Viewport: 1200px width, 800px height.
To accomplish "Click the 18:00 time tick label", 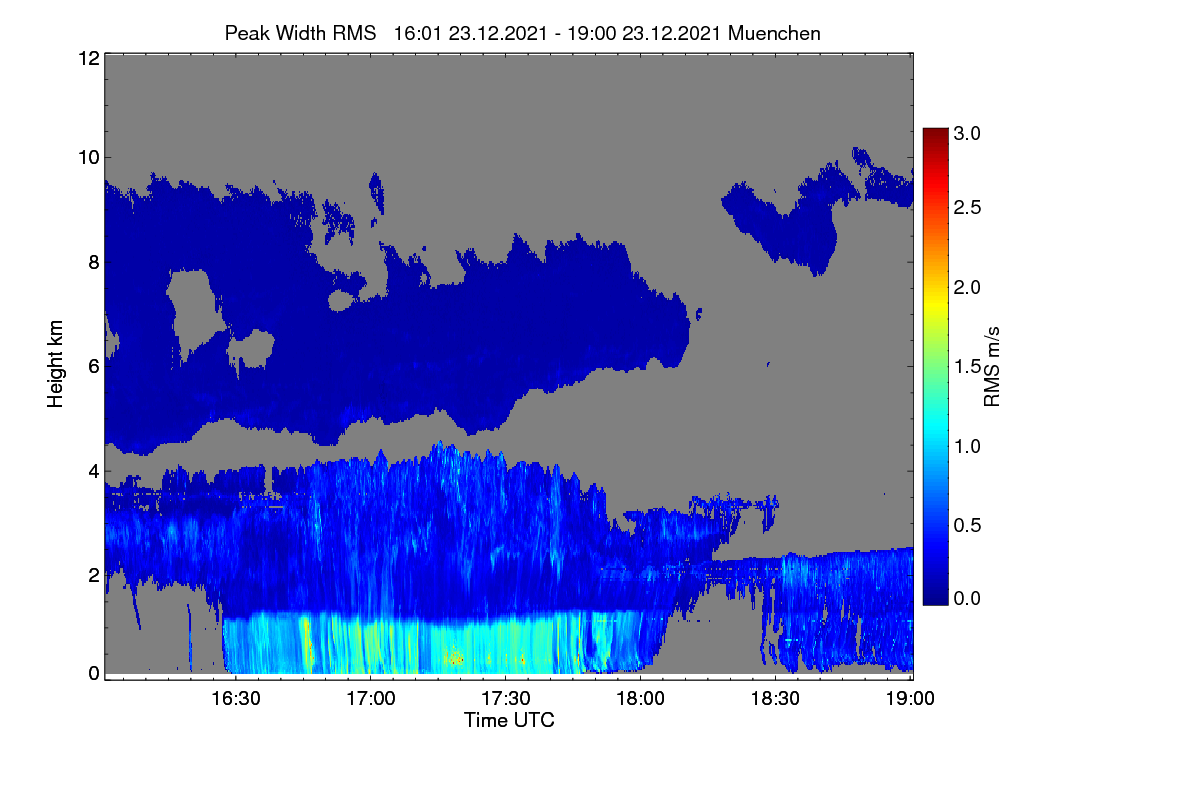I will coord(640,699).
